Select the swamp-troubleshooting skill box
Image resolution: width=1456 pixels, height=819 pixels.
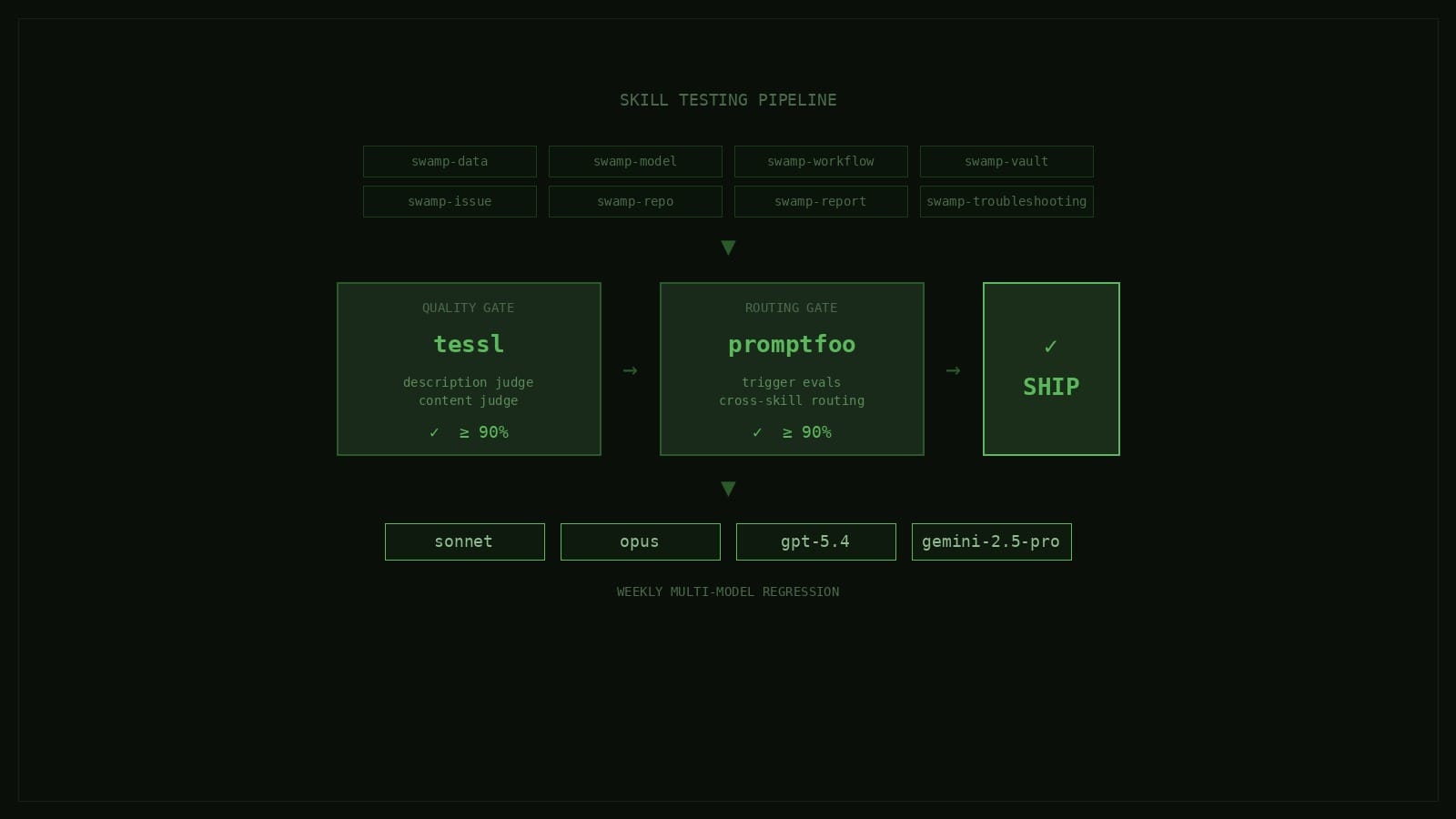1006,201
